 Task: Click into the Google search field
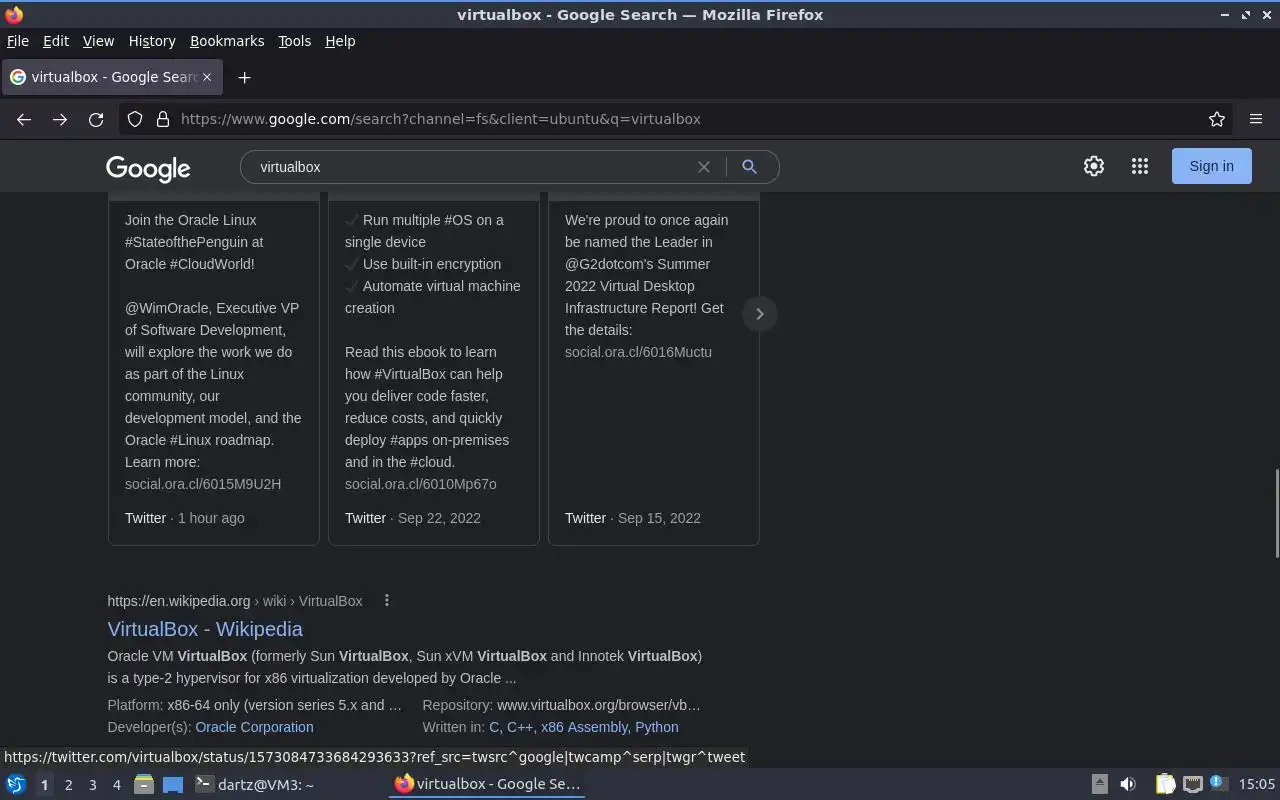(x=470, y=167)
